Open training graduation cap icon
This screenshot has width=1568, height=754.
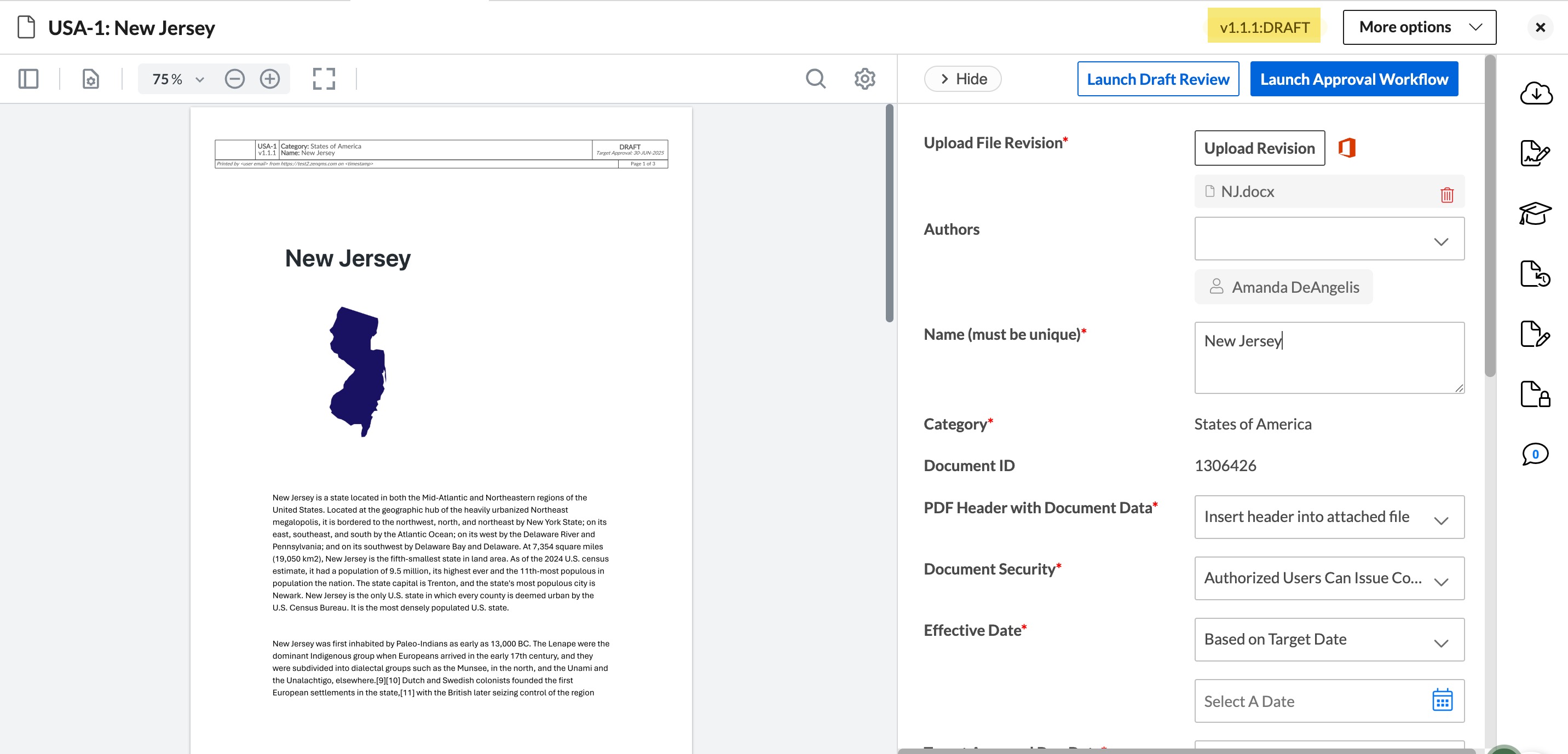pyautogui.click(x=1535, y=213)
